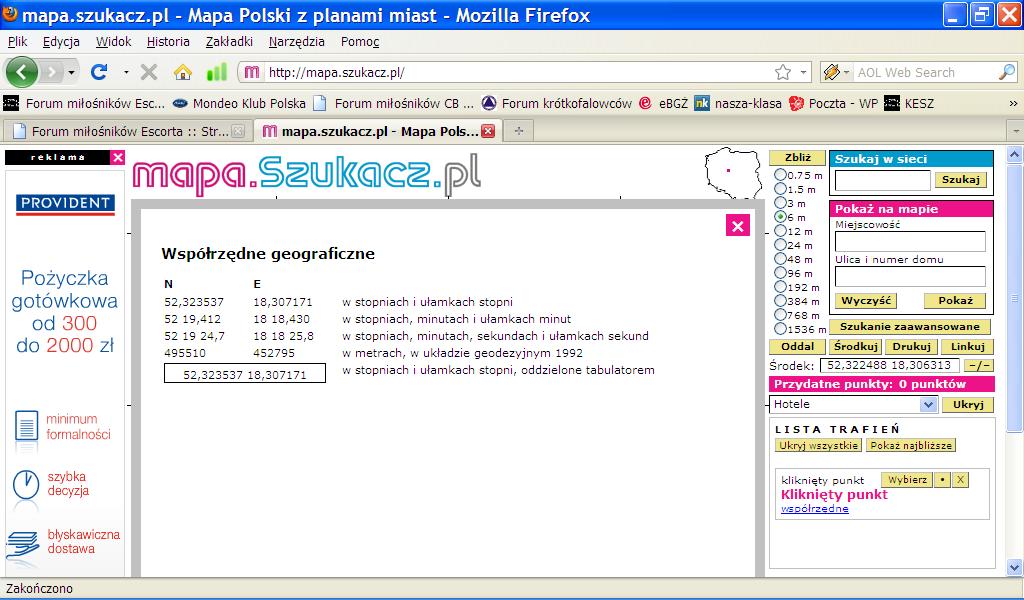Open the Zakładki menu
The height and width of the screenshot is (600, 1024).
(229, 42)
